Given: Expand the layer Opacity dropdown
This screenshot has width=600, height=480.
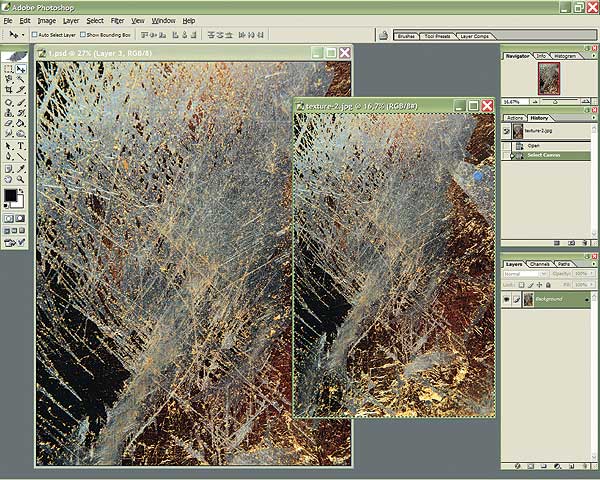Looking at the screenshot, I should pos(589,273).
